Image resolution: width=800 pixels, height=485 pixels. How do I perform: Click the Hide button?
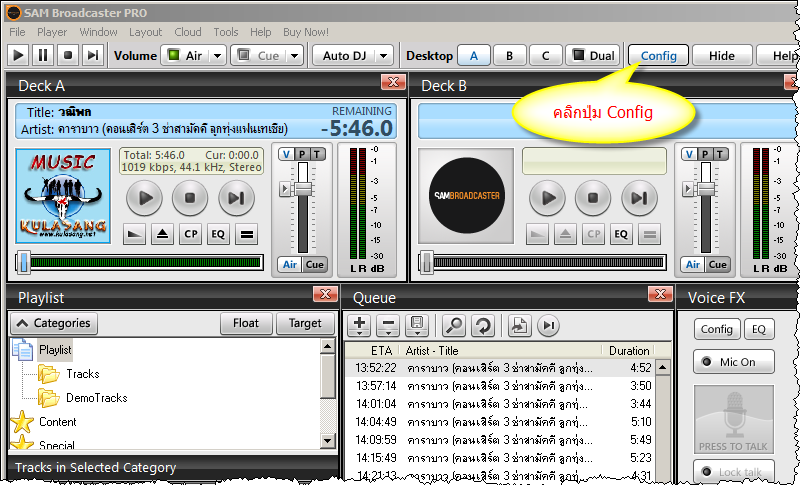pyautogui.click(x=722, y=55)
